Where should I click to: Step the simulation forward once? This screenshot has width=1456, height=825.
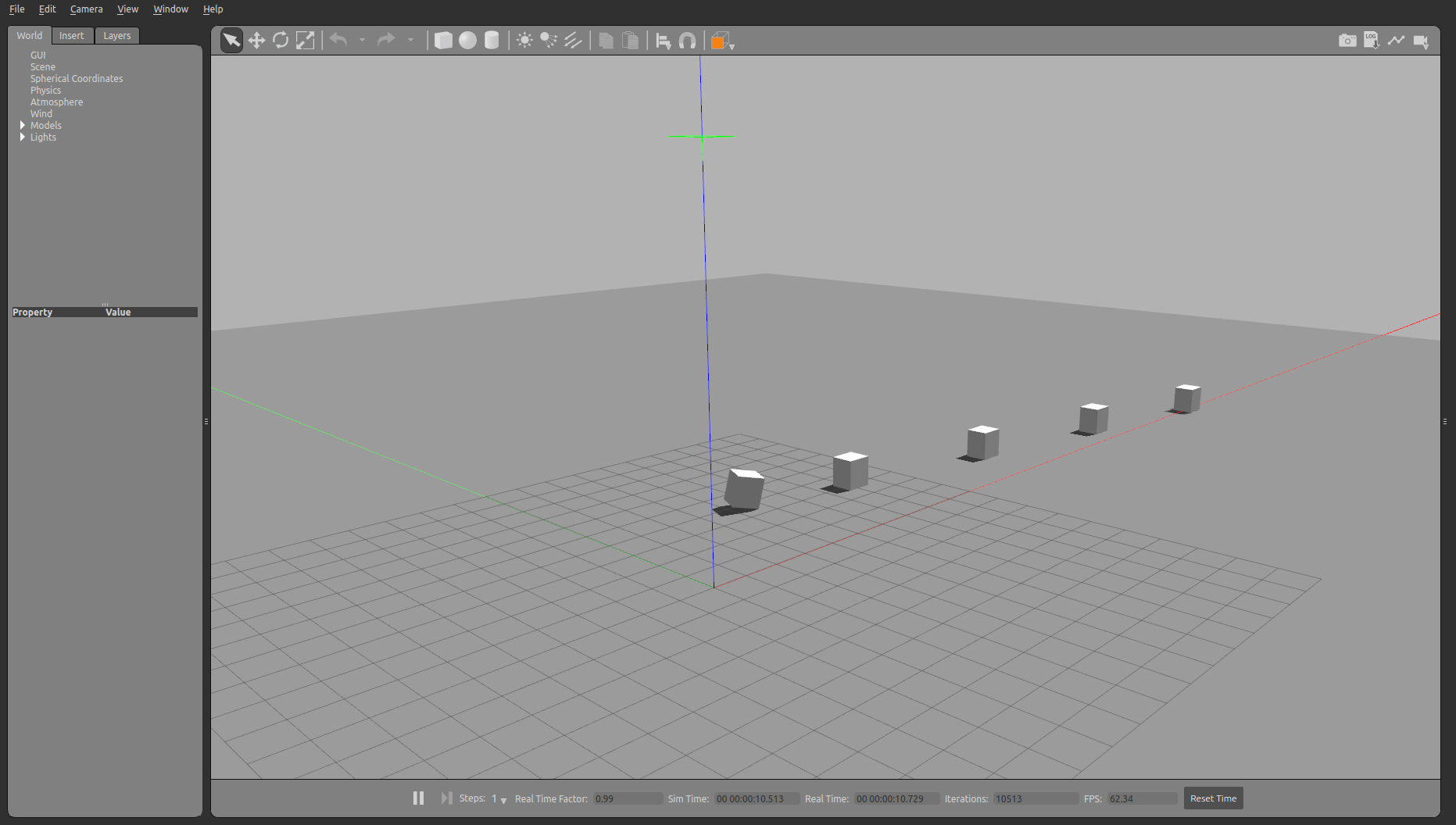tap(446, 798)
